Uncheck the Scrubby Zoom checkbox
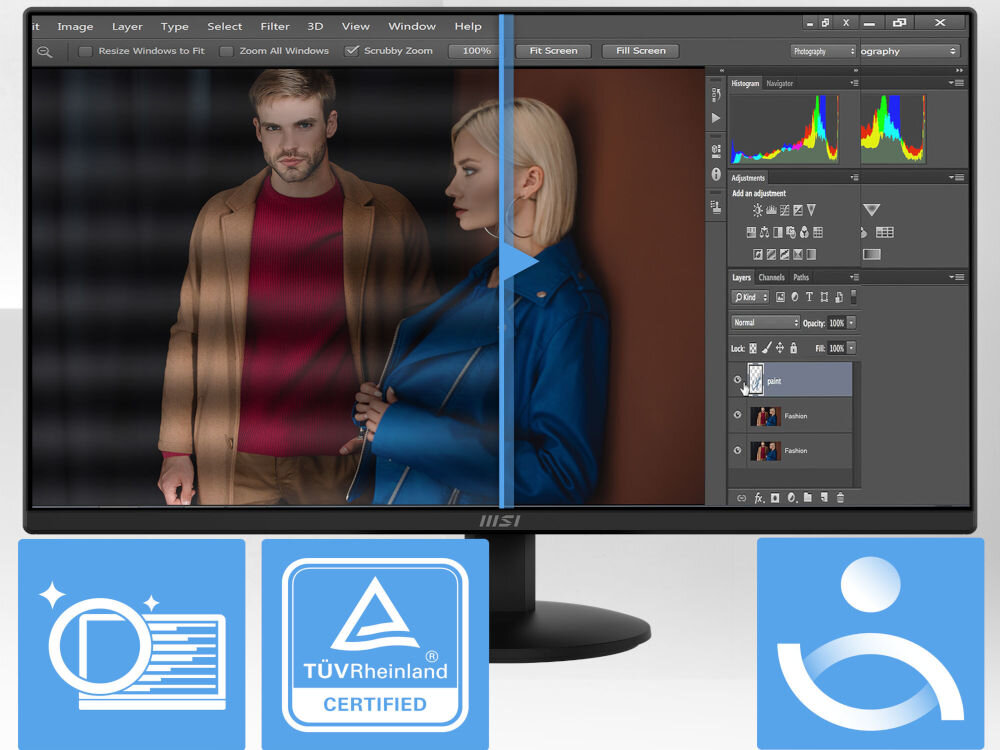1000x750 pixels. (351, 51)
